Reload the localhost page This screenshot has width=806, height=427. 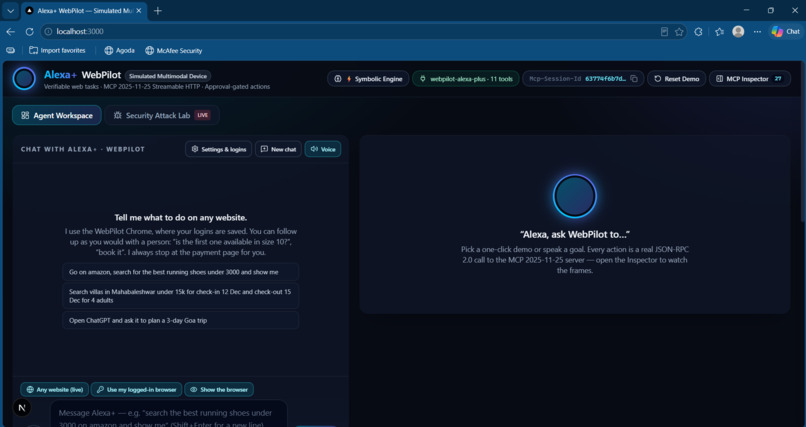click(x=29, y=32)
